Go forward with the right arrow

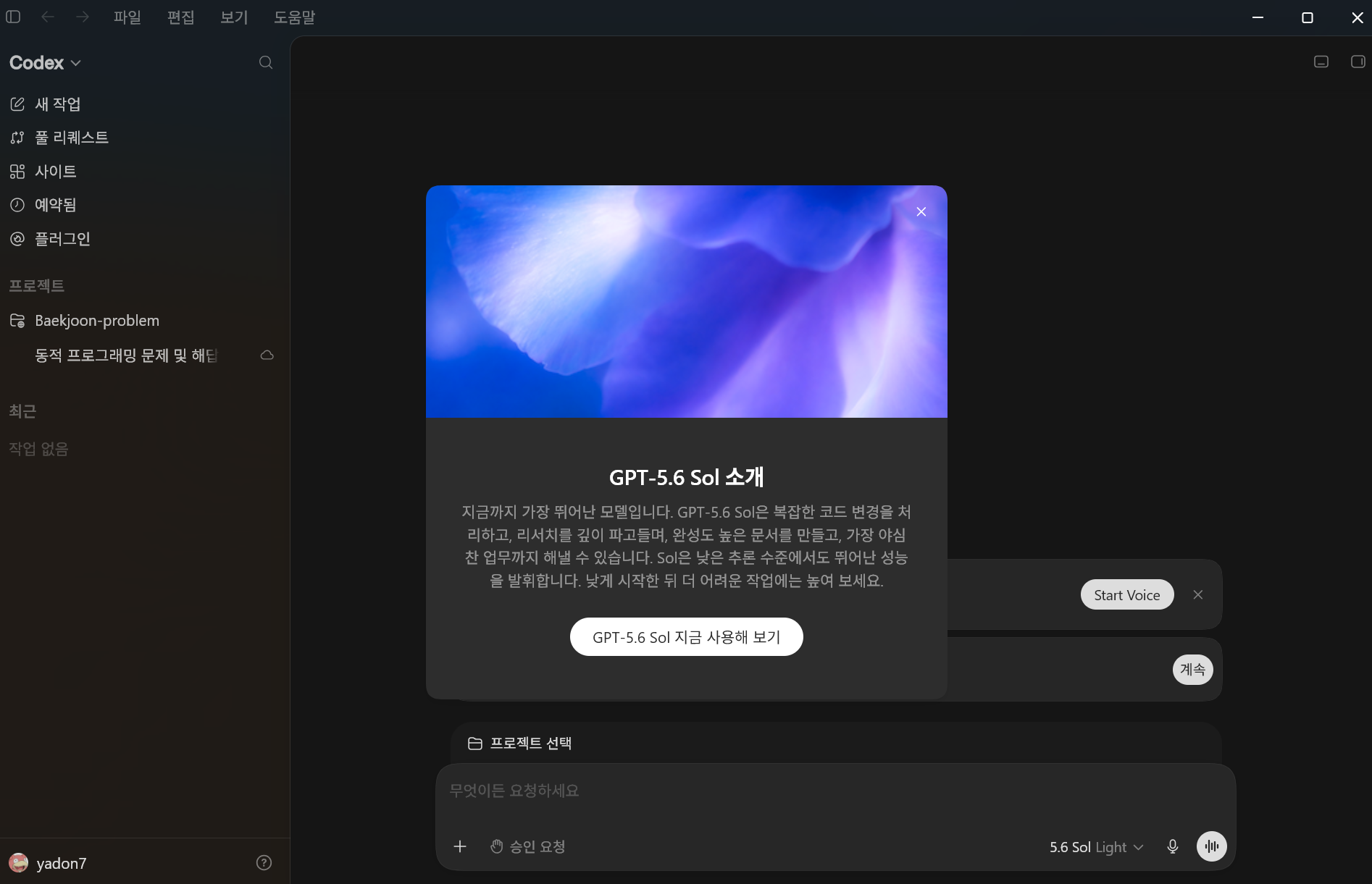83,17
